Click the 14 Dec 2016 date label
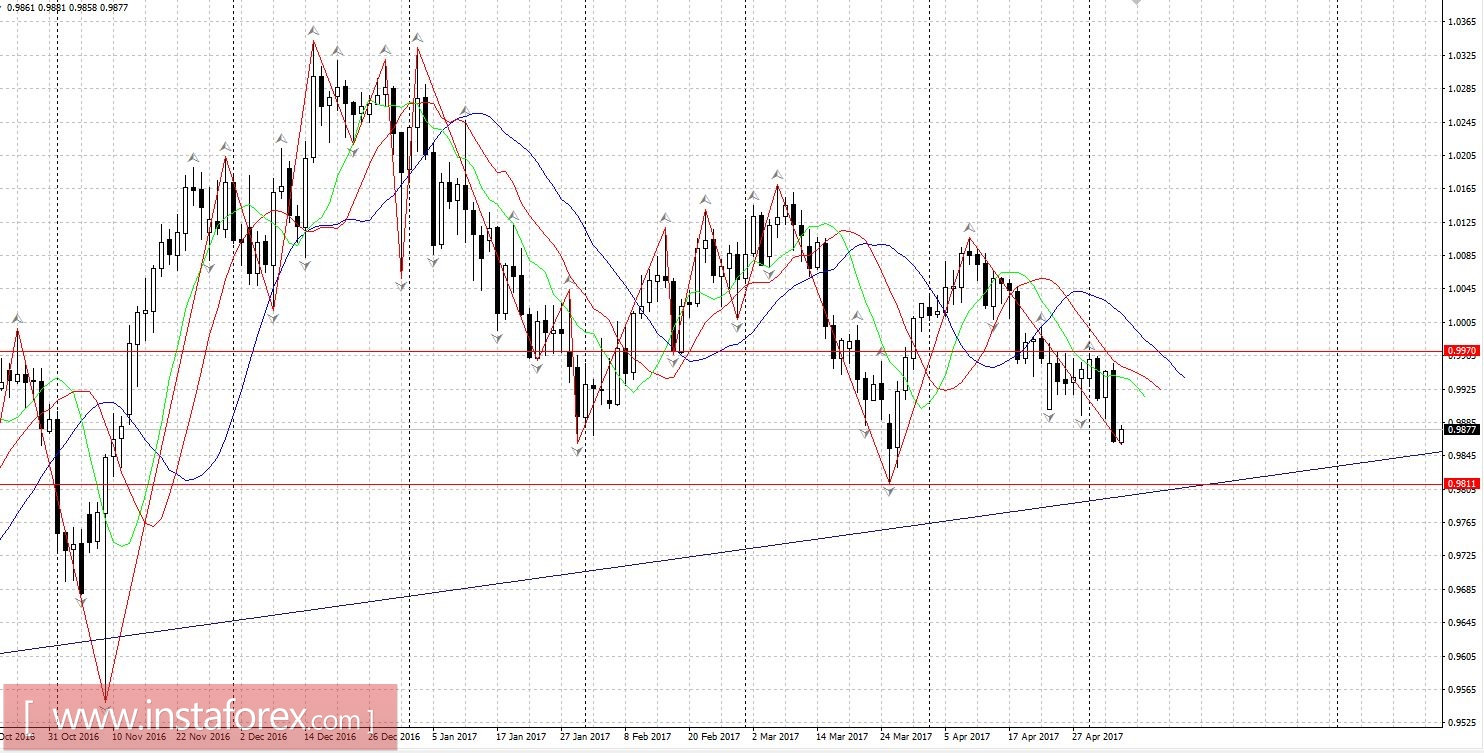The height and width of the screenshot is (753, 1484). tap(330, 737)
